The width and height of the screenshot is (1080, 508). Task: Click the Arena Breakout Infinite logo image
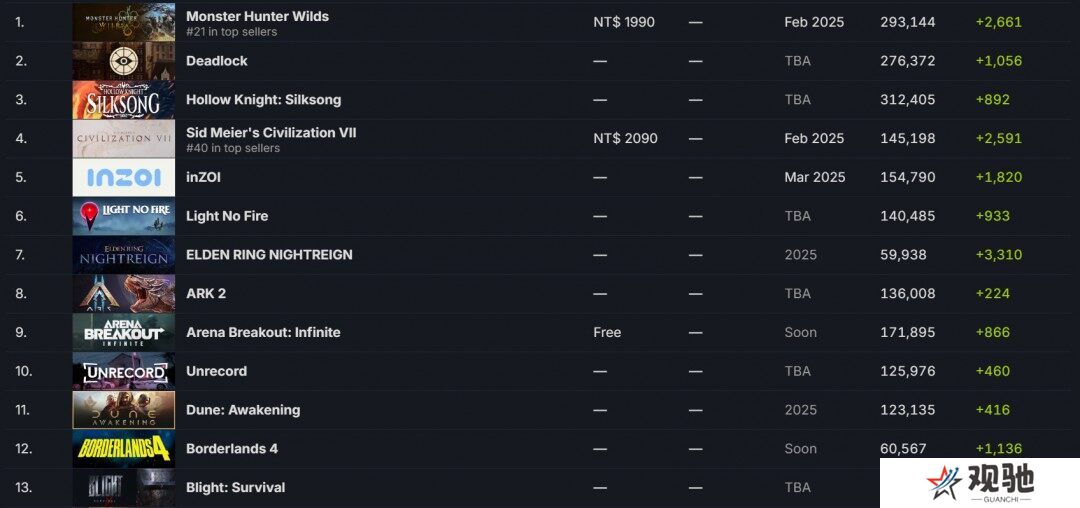pos(124,332)
